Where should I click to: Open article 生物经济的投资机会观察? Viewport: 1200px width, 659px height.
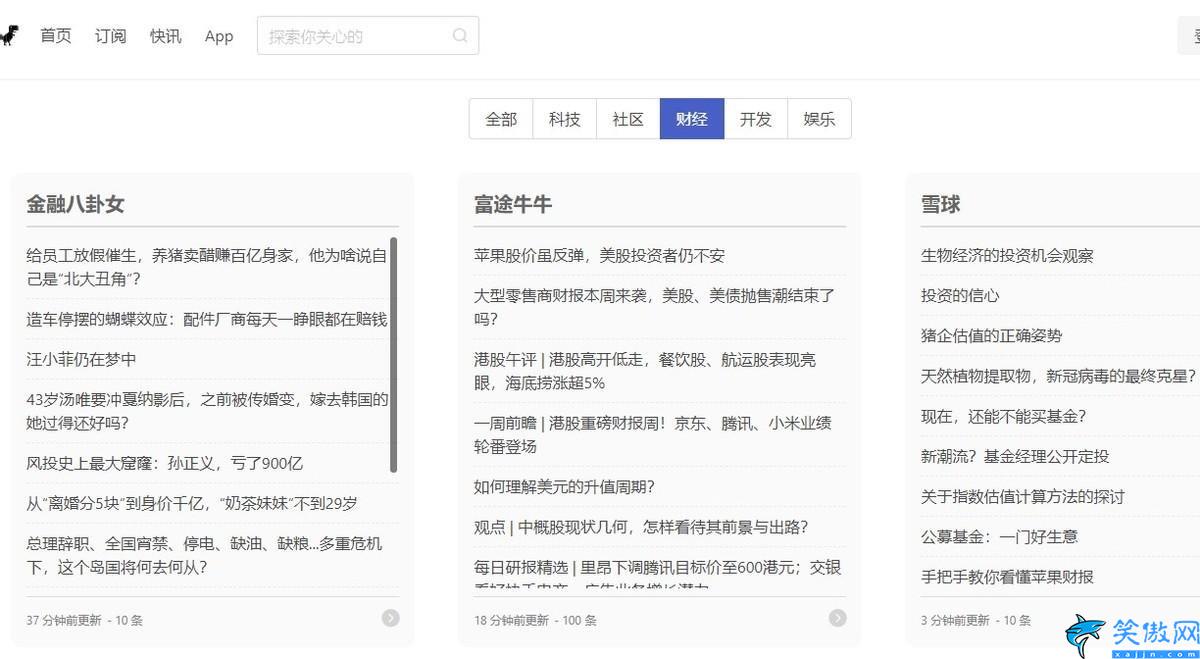tap(1007, 255)
